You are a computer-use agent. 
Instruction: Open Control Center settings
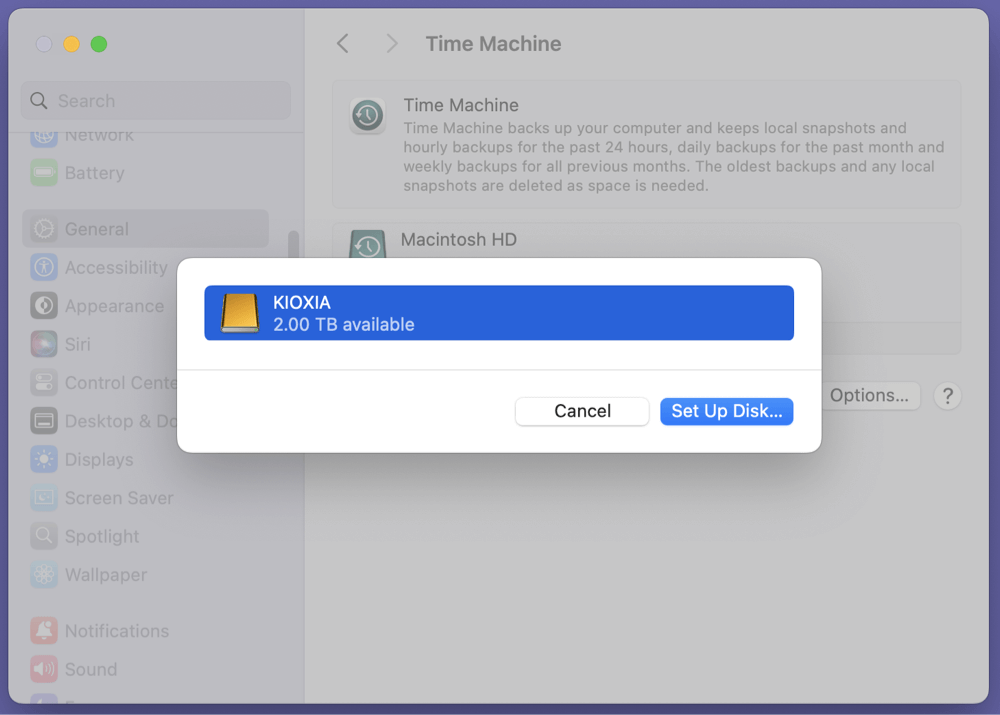coord(110,382)
